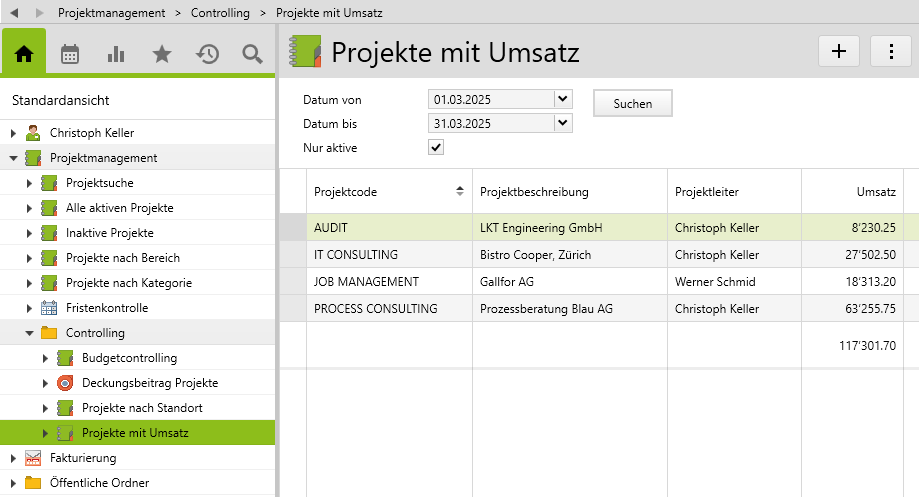The height and width of the screenshot is (497, 919).
Task: Click the magnifier search icon
Action: point(253,54)
